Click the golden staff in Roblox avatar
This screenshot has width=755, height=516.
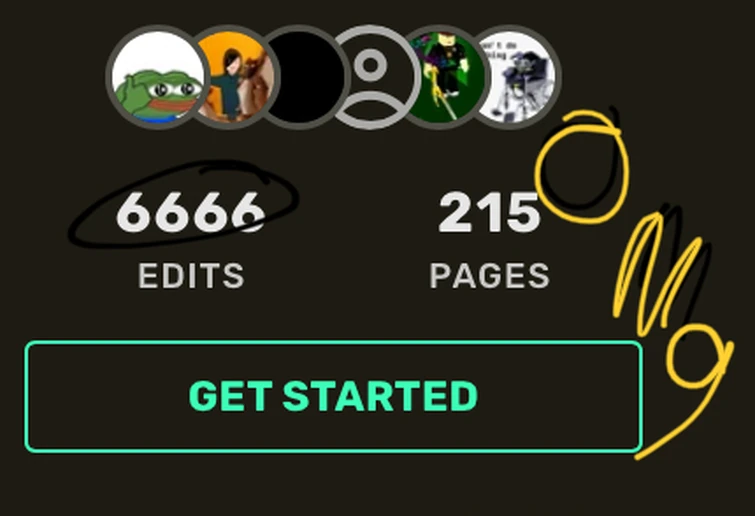pos(438,92)
